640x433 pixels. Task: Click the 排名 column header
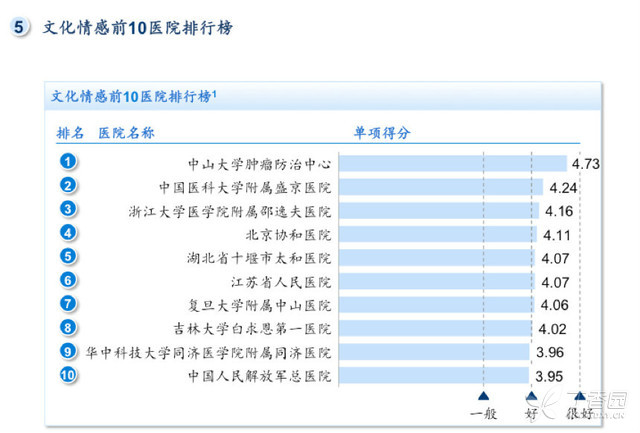point(70,133)
